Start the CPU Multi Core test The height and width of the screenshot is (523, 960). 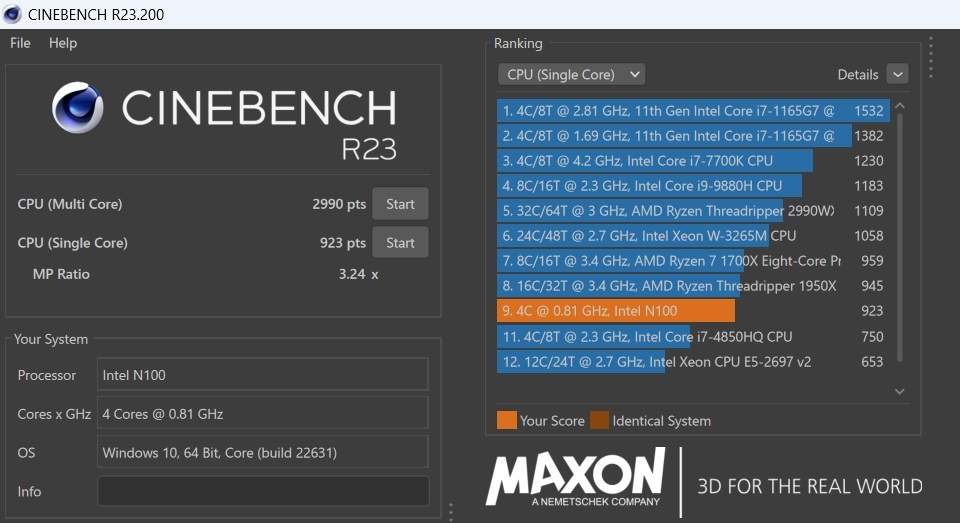(x=400, y=204)
